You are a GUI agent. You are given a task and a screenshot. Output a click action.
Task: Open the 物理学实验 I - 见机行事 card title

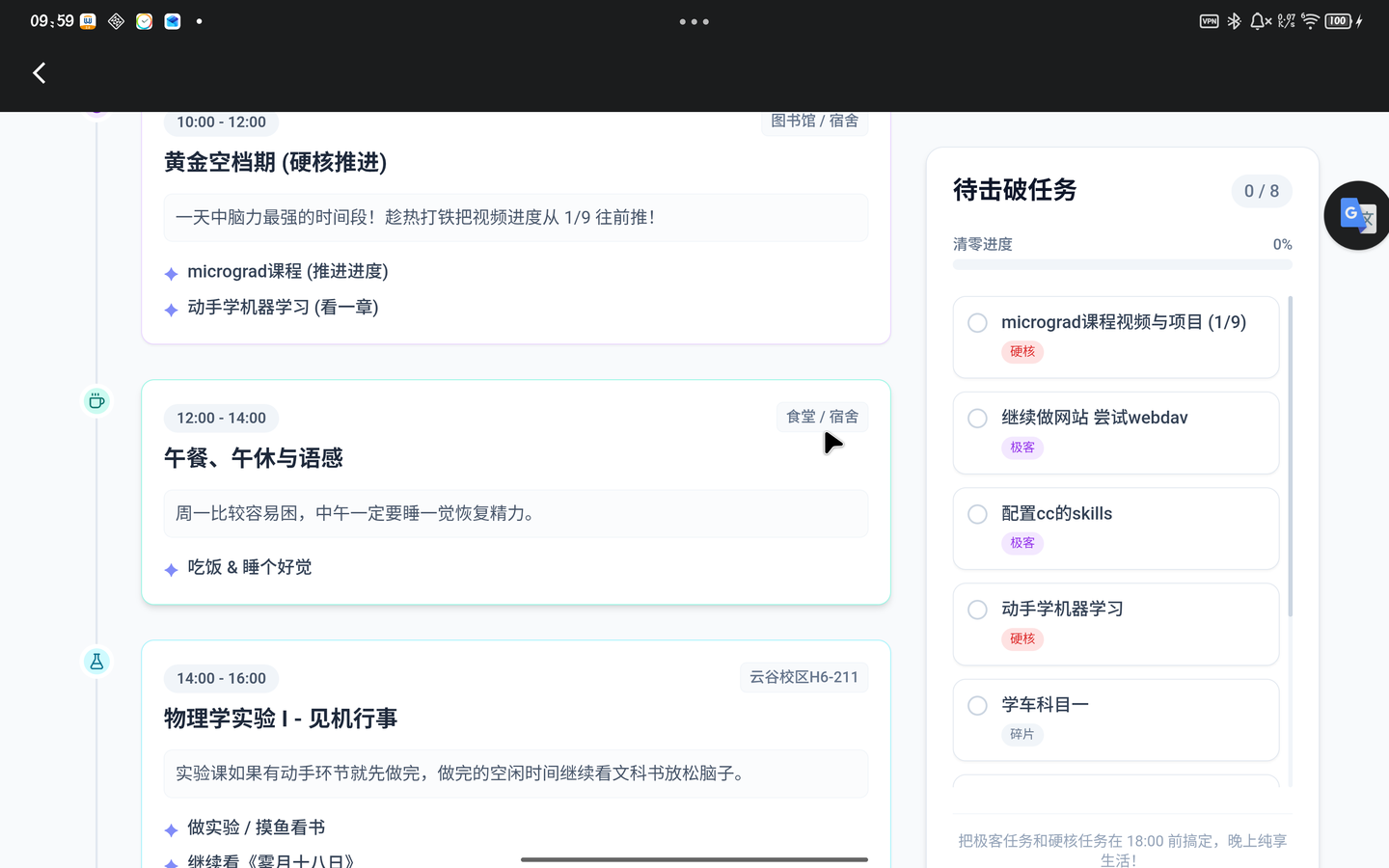click(281, 719)
